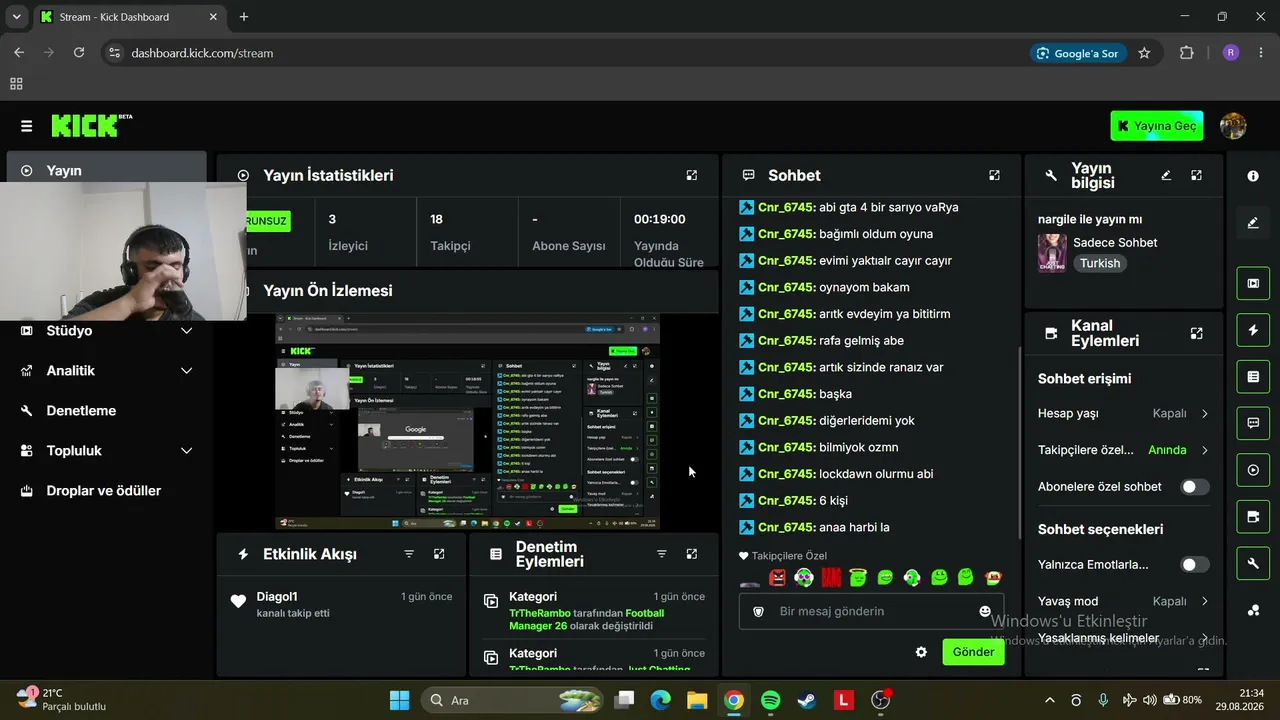Expand the Etkinlik Akışı panel
1280x720 pixels.
(439, 554)
